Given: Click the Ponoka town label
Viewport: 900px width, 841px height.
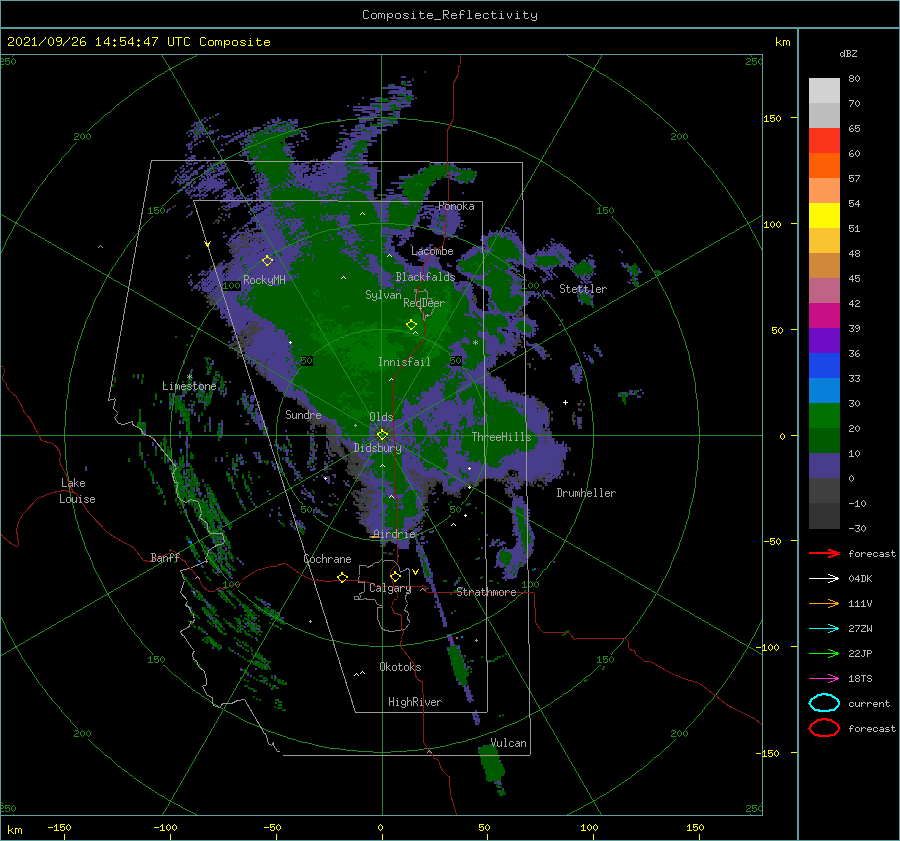Looking at the screenshot, I should (x=456, y=206).
